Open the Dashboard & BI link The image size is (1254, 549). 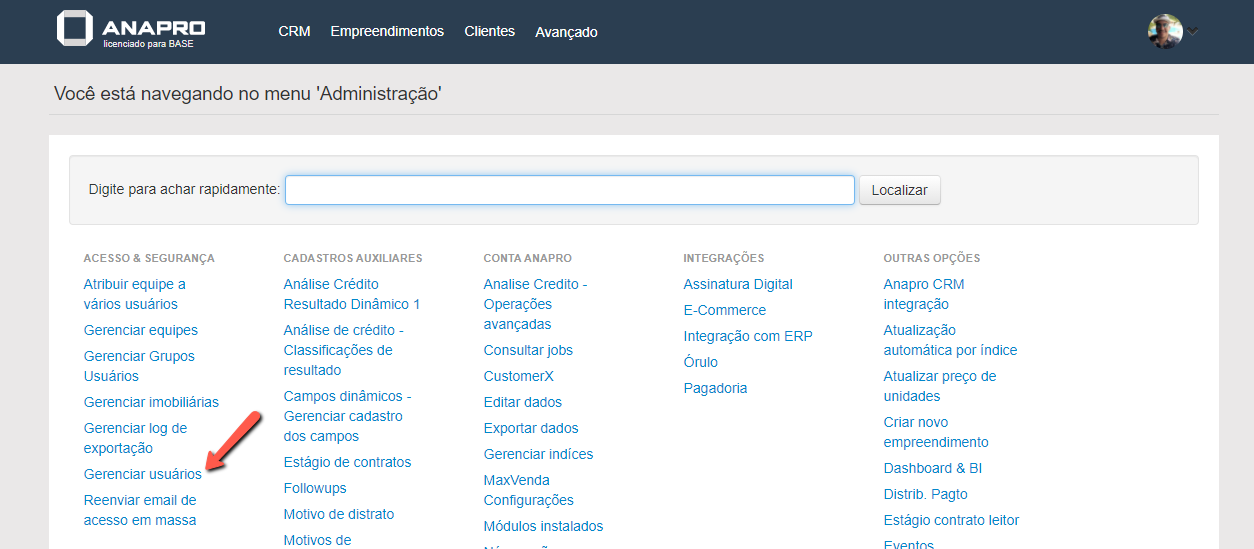(932, 468)
